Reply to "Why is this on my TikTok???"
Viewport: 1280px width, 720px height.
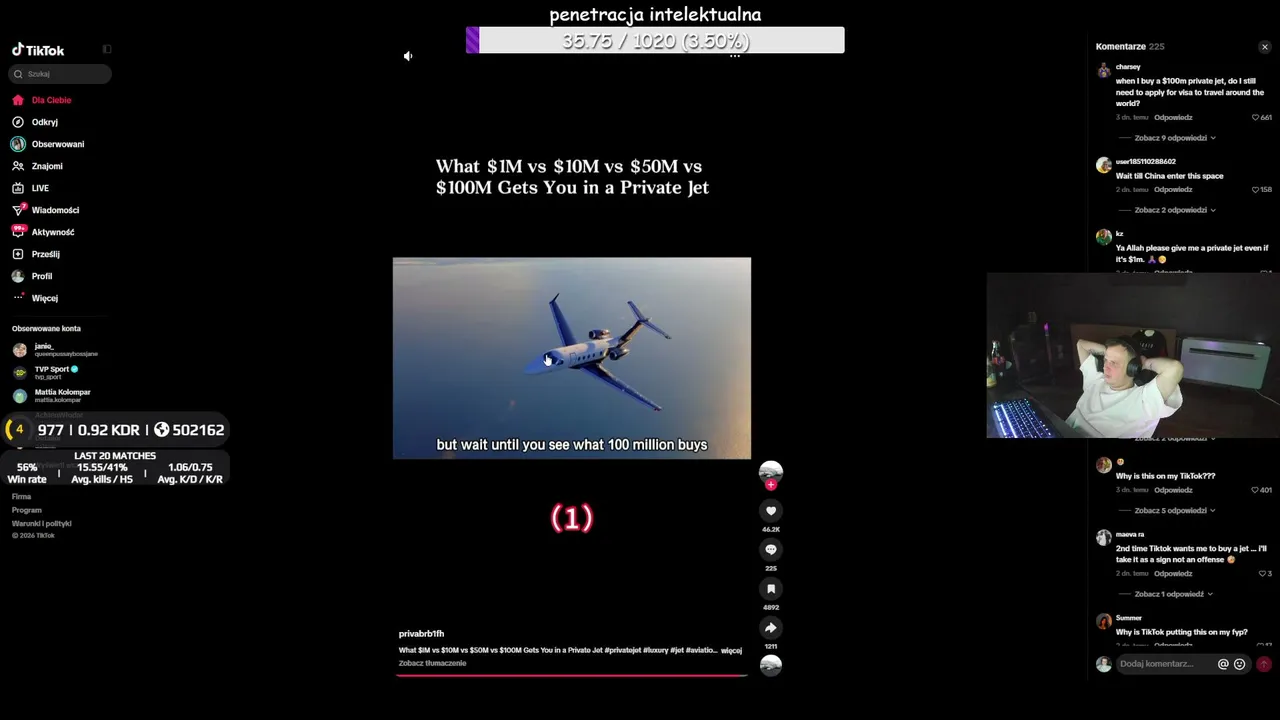click(1173, 490)
